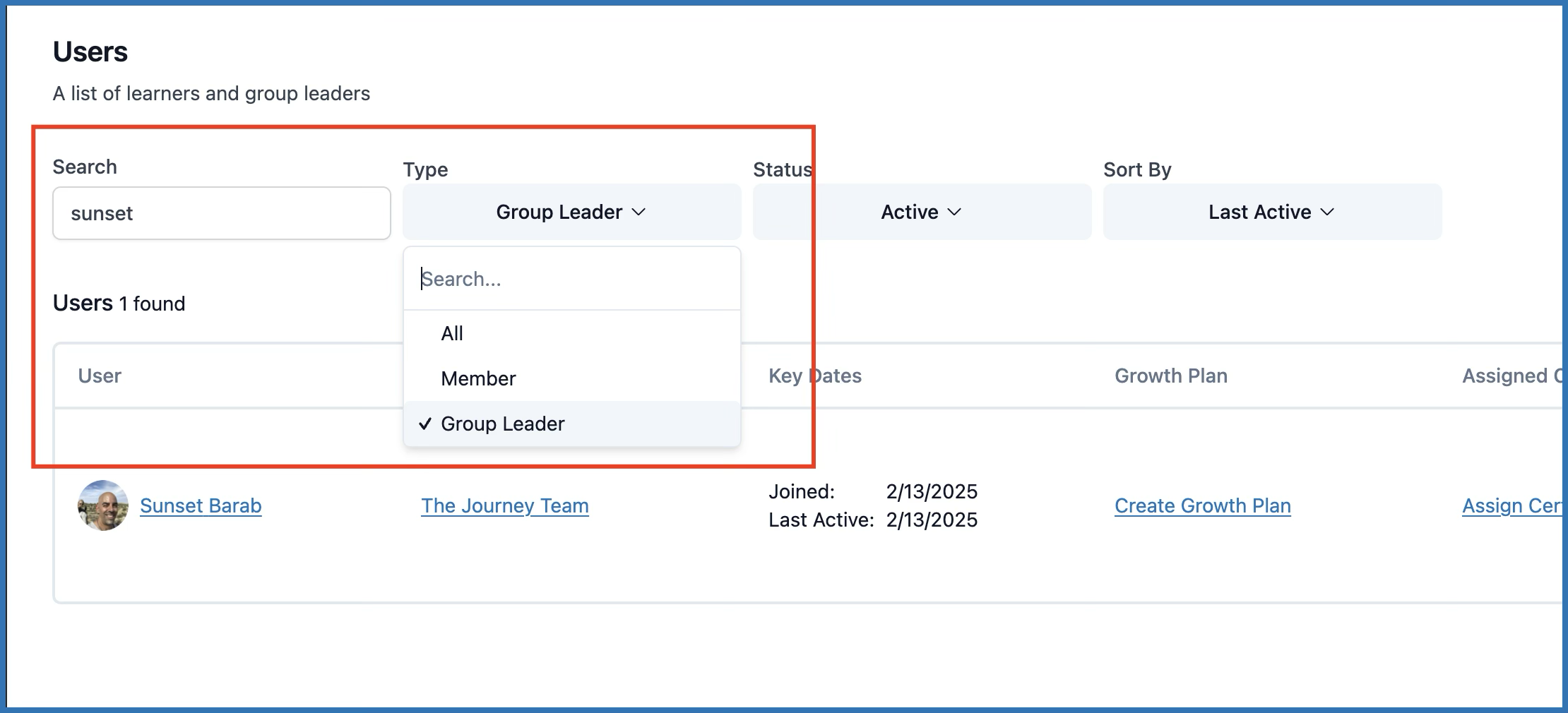This screenshot has height=713, width=1568.
Task: Click the dropdown Search... filter box
Action: point(571,279)
